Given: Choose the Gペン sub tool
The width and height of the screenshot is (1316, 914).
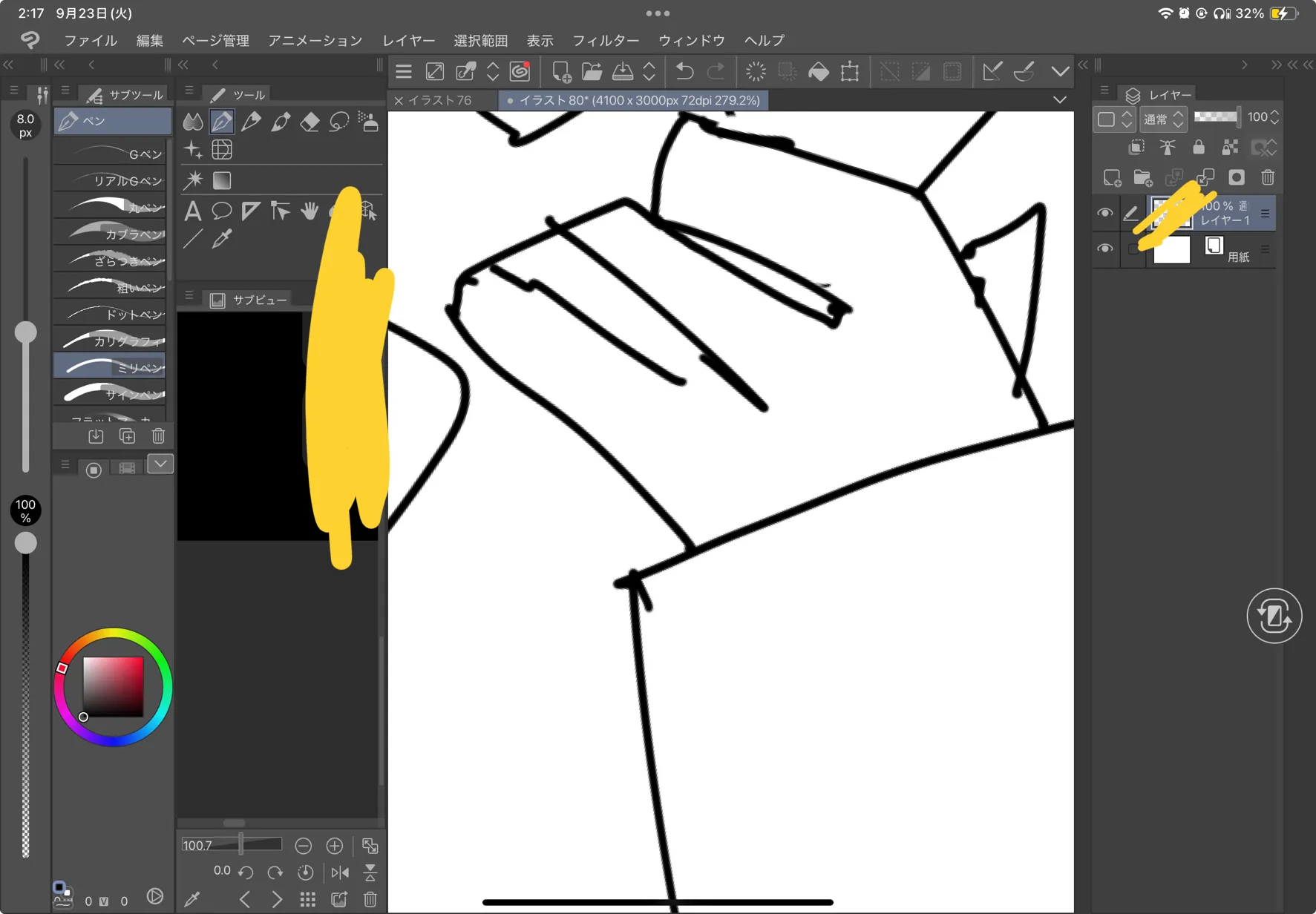Looking at the screenshot, I should click(x=110, y=154).
